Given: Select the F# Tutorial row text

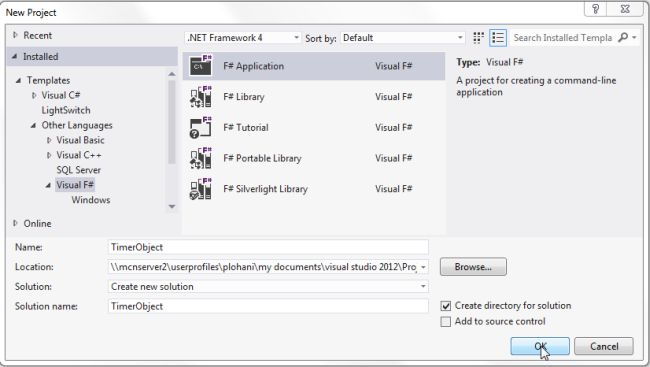Looking at the screenshot, I should 245,127.
